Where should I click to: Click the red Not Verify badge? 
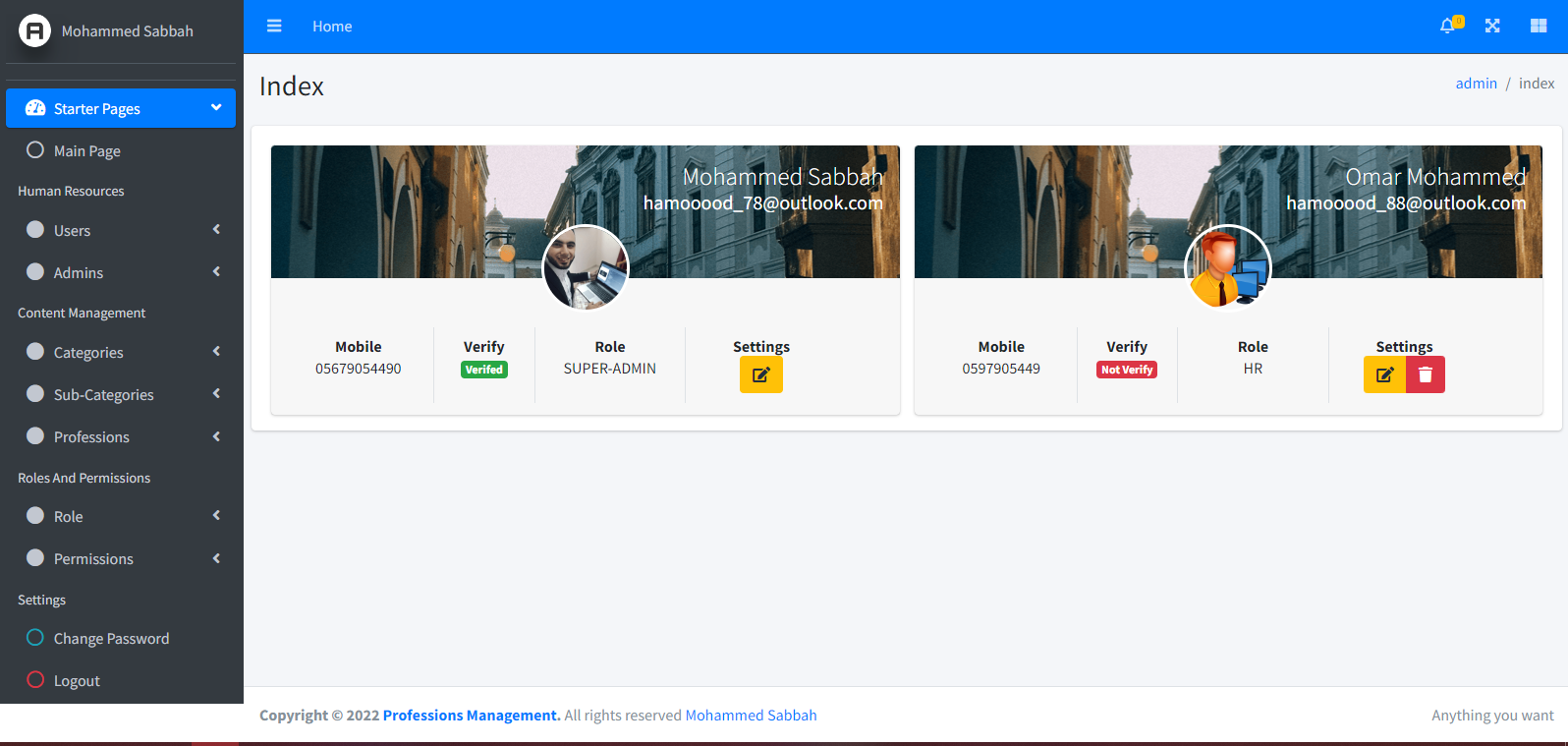(1127, 370)
